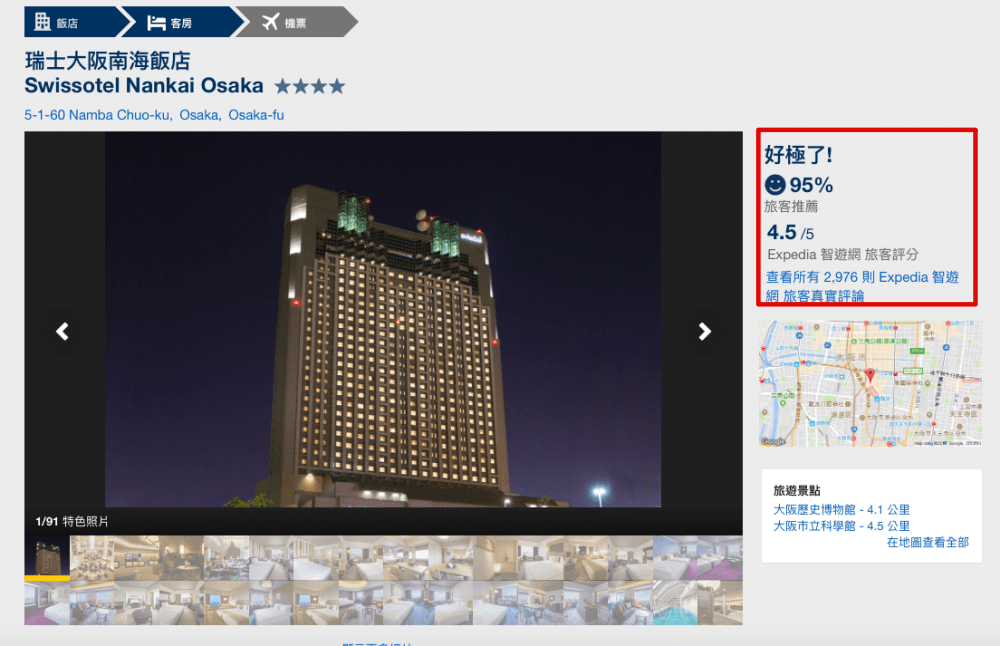Click the 95% recommendation score
The width and height of the screenshot is (1000, 646).
(811, 185)
